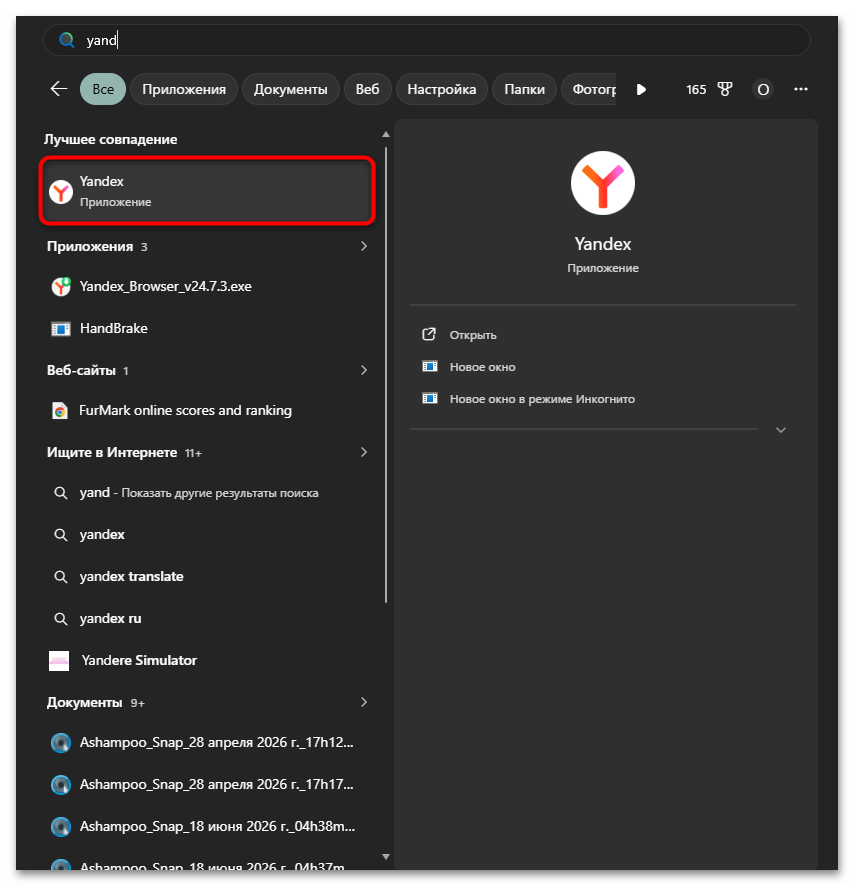Click the Yandex_Browser_v24.7.3.exe installer icon
Image resolution: width=854 pixels, height=886 pixels.
pyautogui.click(x=60, y=286)
